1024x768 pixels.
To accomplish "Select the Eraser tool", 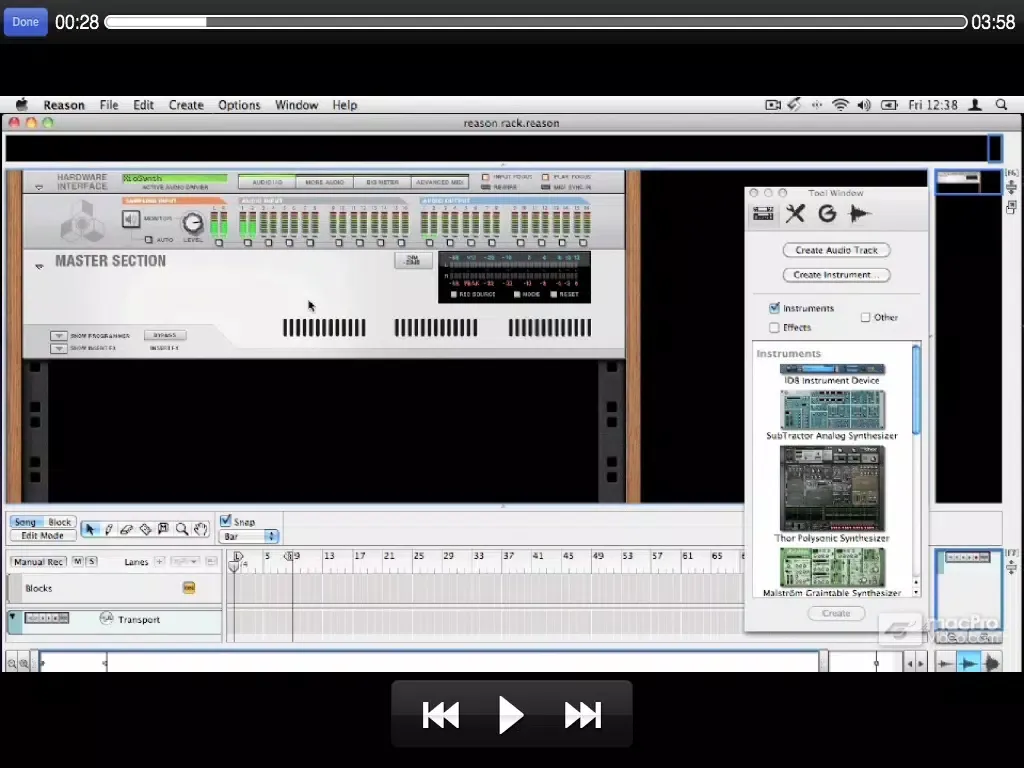I will tap(127, 529).
